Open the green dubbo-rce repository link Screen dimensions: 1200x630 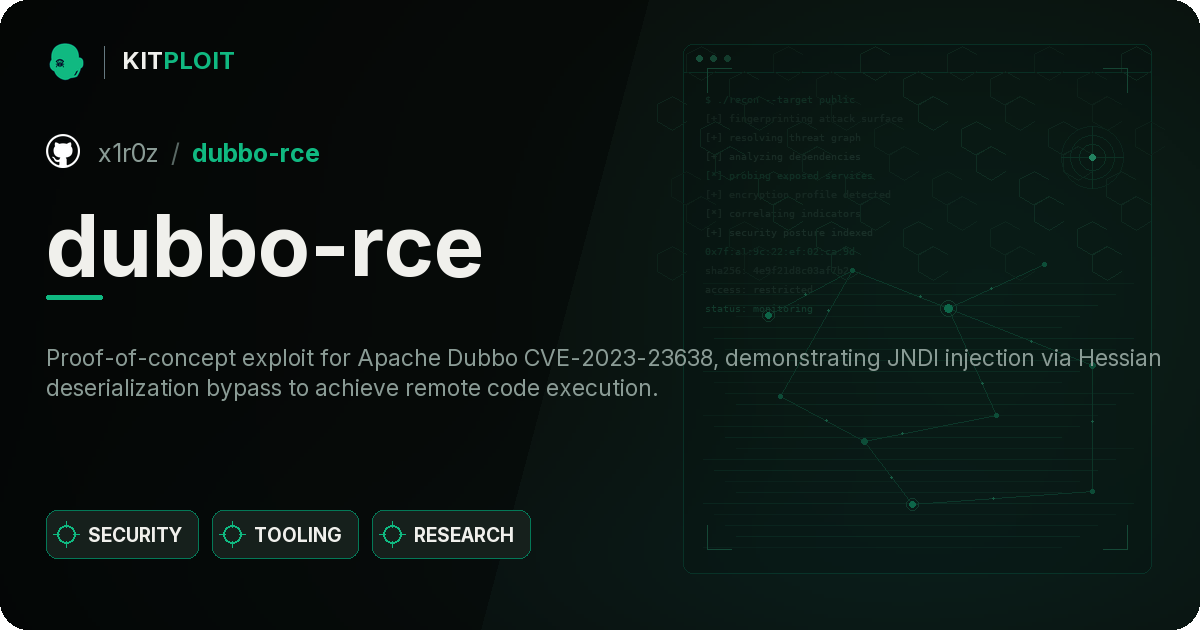(x=256, y=153)
